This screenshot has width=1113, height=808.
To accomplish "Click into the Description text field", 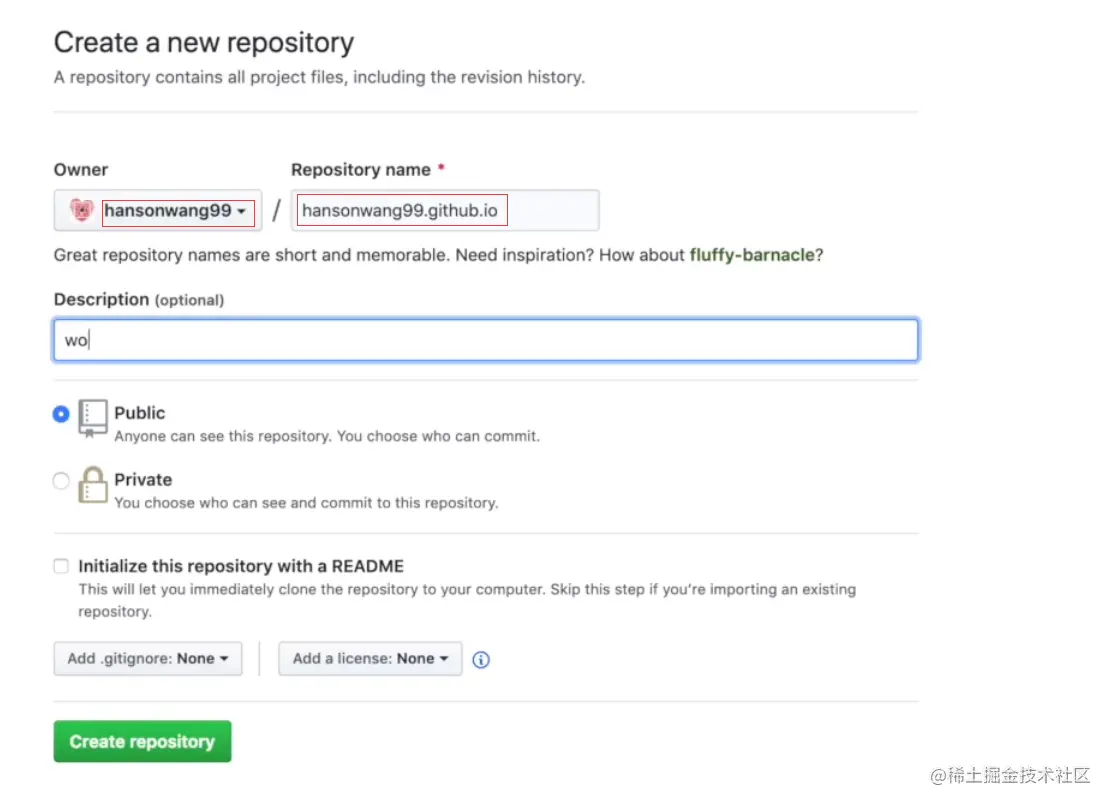I will coord(485,340).
